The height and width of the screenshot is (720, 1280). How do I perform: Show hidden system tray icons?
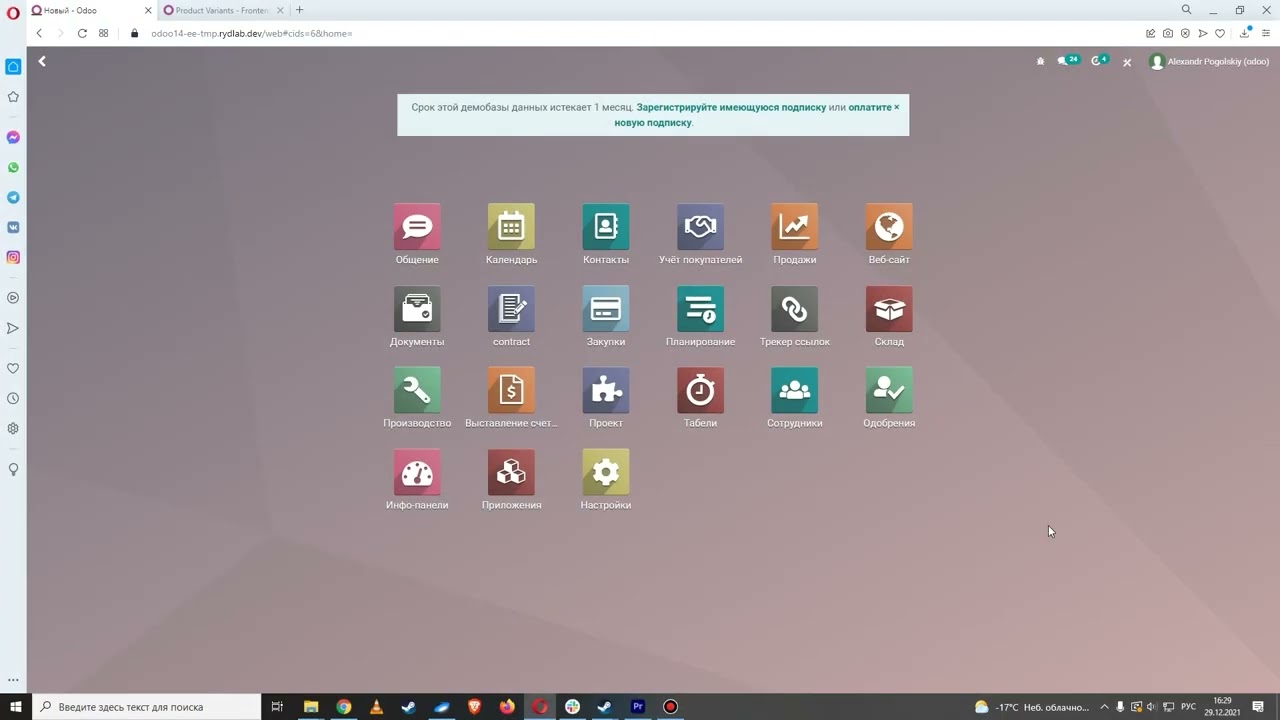click(1104, 707)
